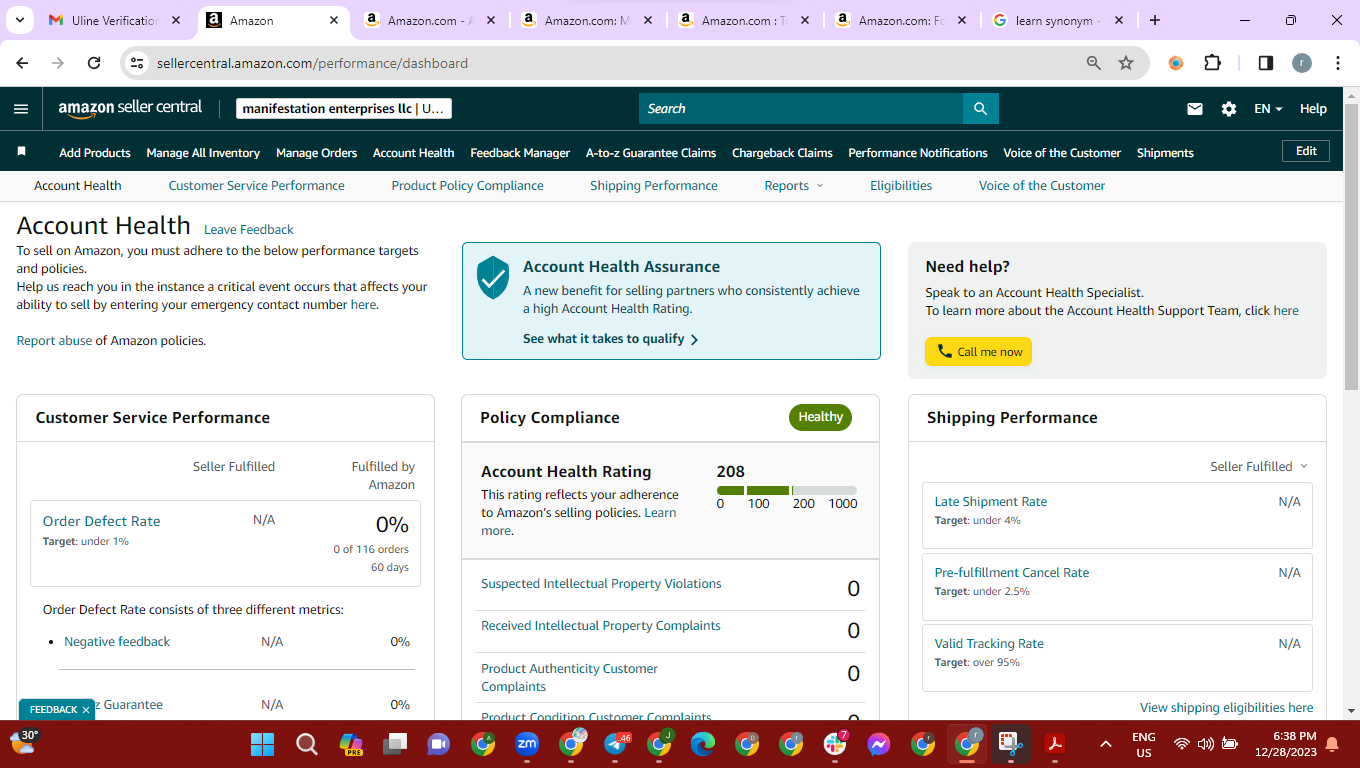Open Telegram from the taskbar

pos(615,744)
